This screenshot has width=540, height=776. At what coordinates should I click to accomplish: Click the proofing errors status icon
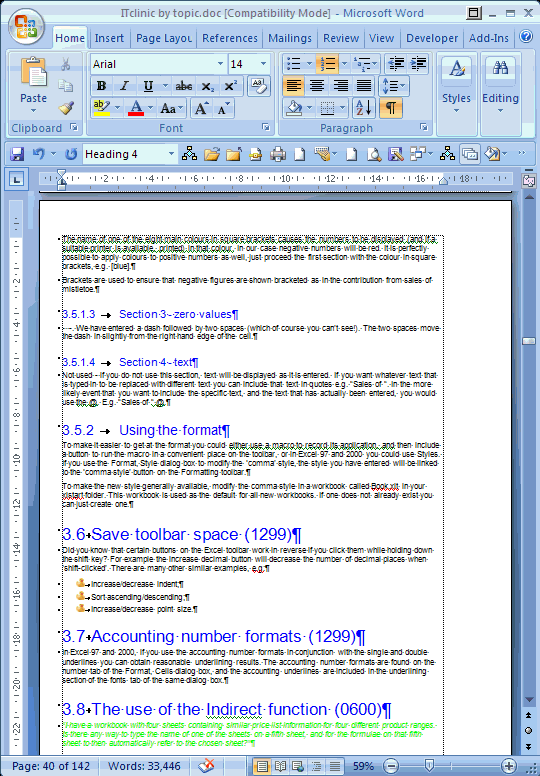pyautogui.click(x=206, y=766)
